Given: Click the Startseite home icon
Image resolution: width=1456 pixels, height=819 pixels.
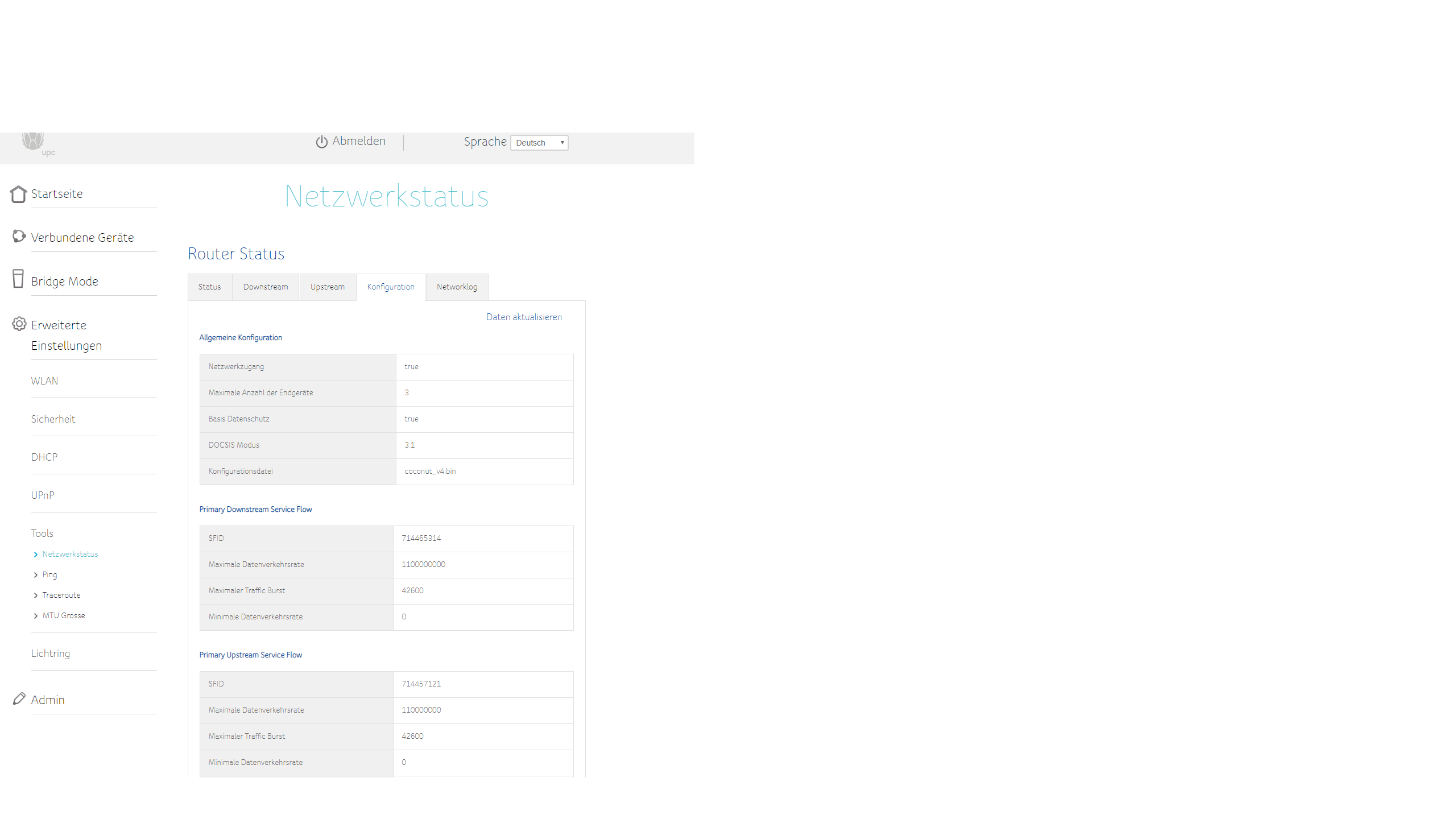Looking at the screenshot, I should (x=18, y=194).
